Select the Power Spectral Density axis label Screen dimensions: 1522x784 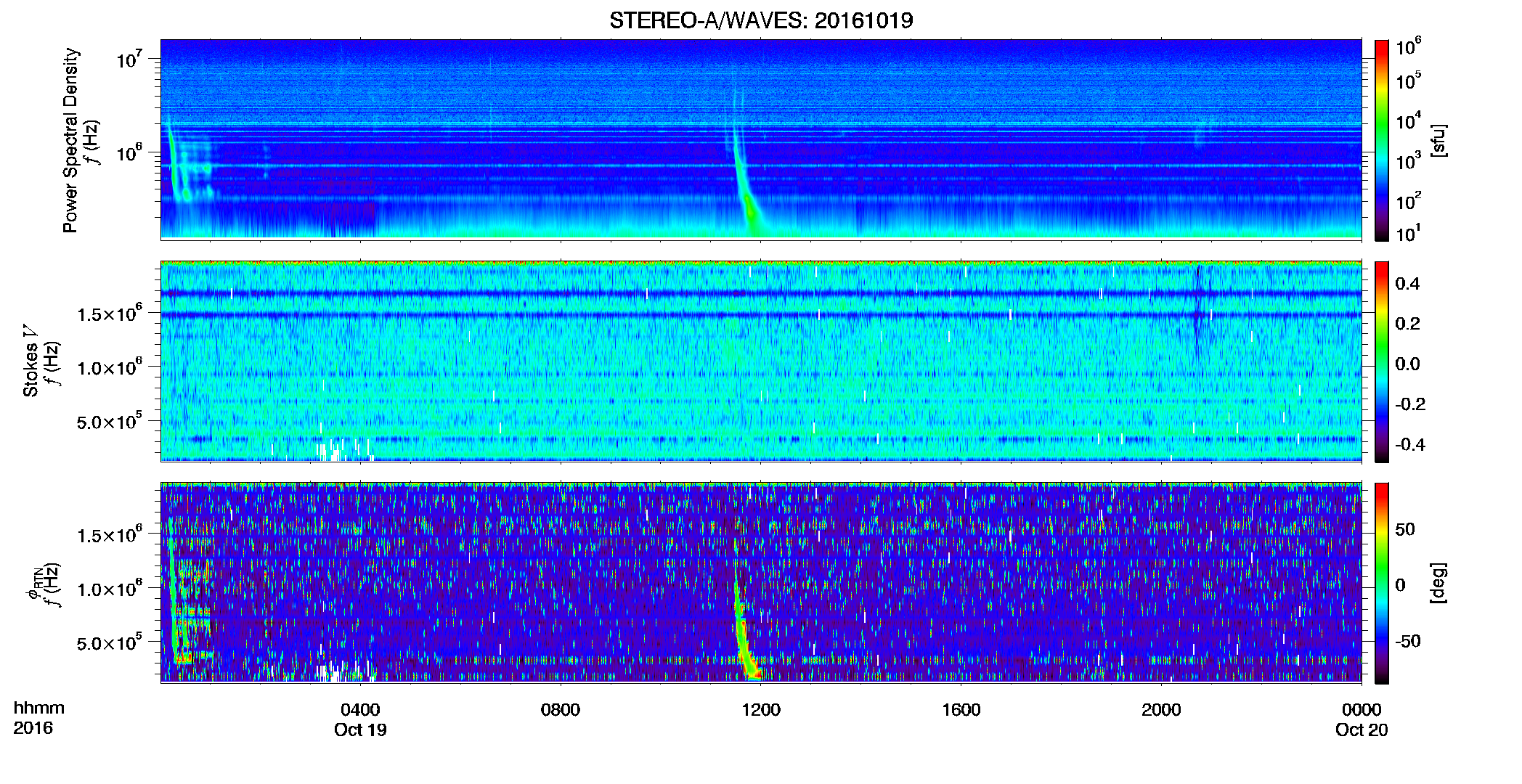pyautogui.click(x=70, y=140)
